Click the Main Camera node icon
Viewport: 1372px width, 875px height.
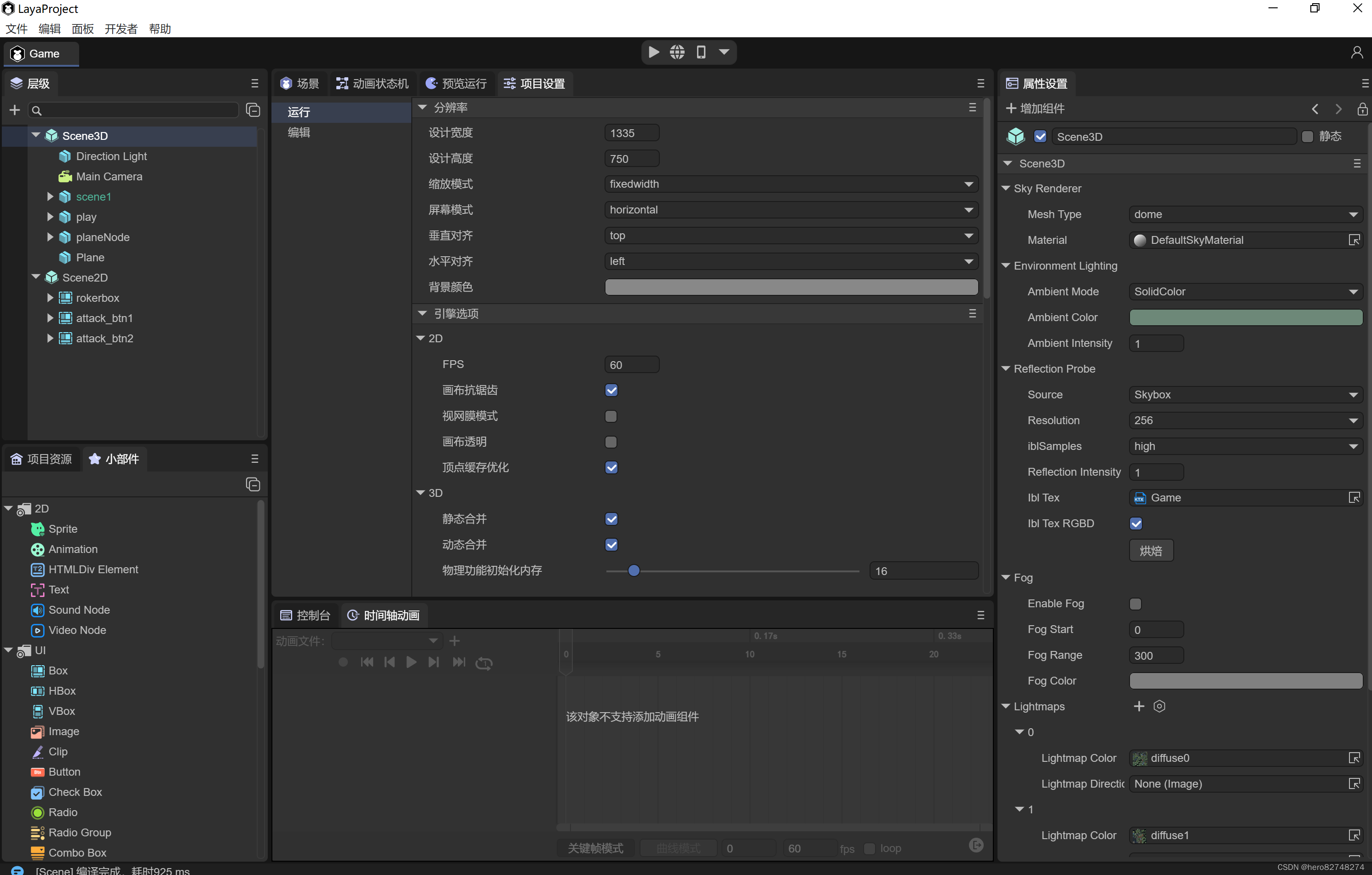(65, 176)
